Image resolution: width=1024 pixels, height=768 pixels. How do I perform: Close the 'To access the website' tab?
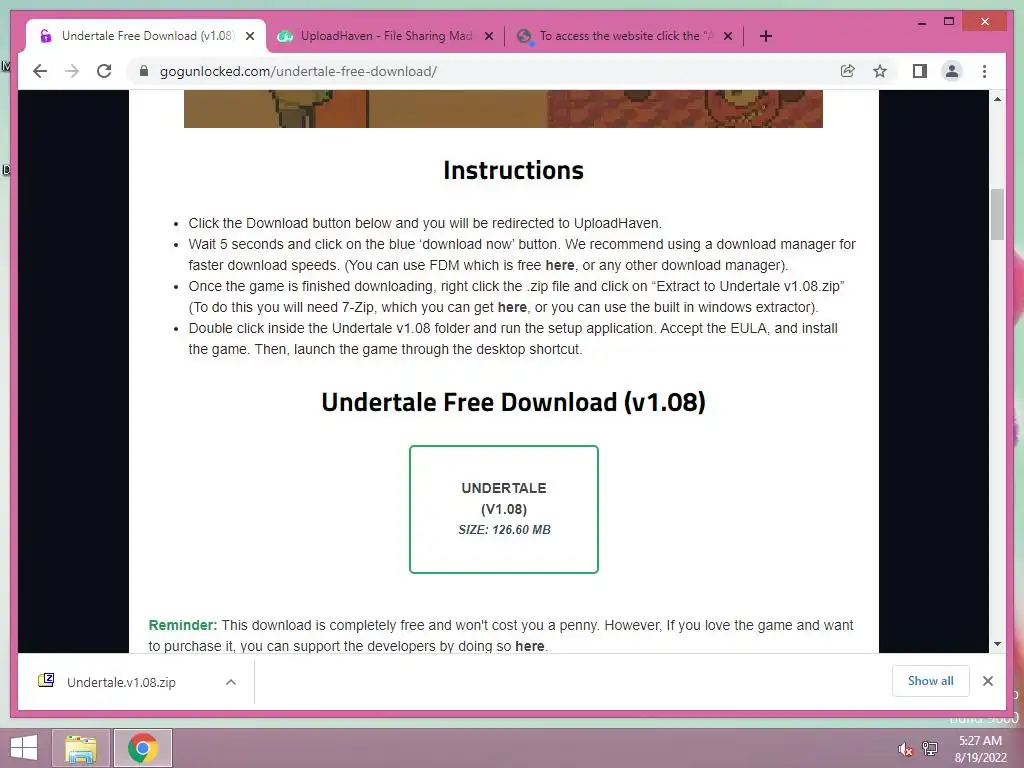coord(728,36)
